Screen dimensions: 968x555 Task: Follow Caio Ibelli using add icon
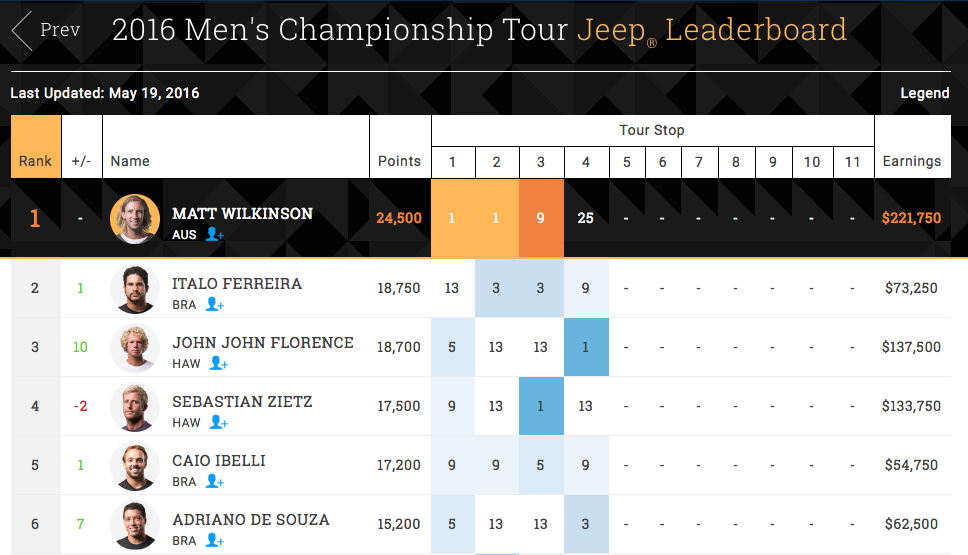[214, 481]
